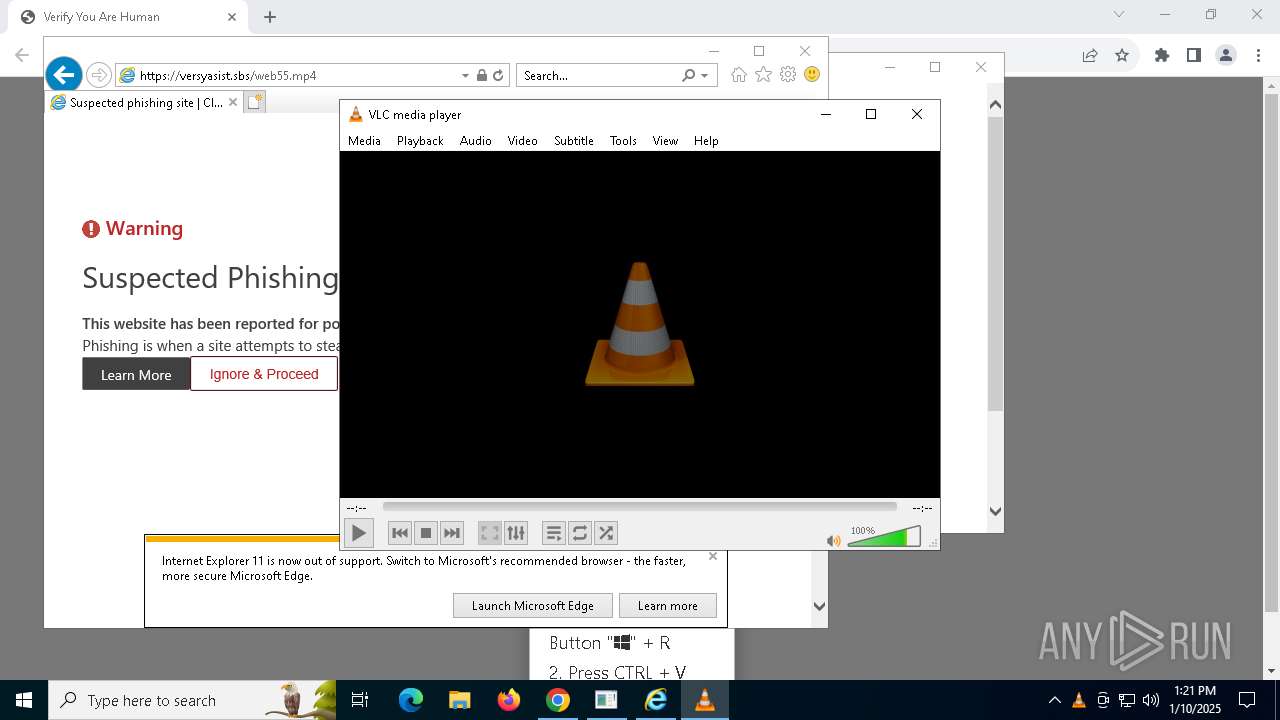Open IE Tools gear icon
Image resolution: width=1280 pixels, height=720 pixels.
(x=788, y=75)
